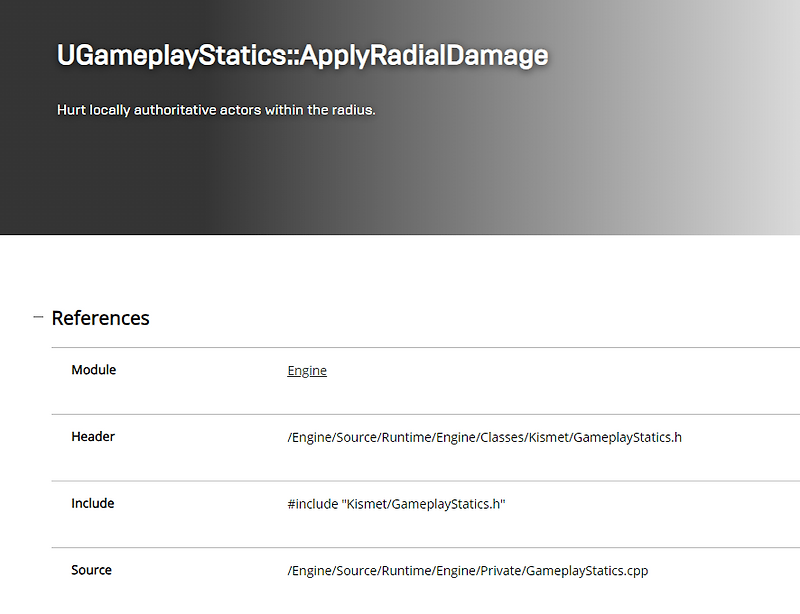Viewport: 800px width, 614px height.
Task: Collapse the References section with the minus icon
Action: pos(36,318)
